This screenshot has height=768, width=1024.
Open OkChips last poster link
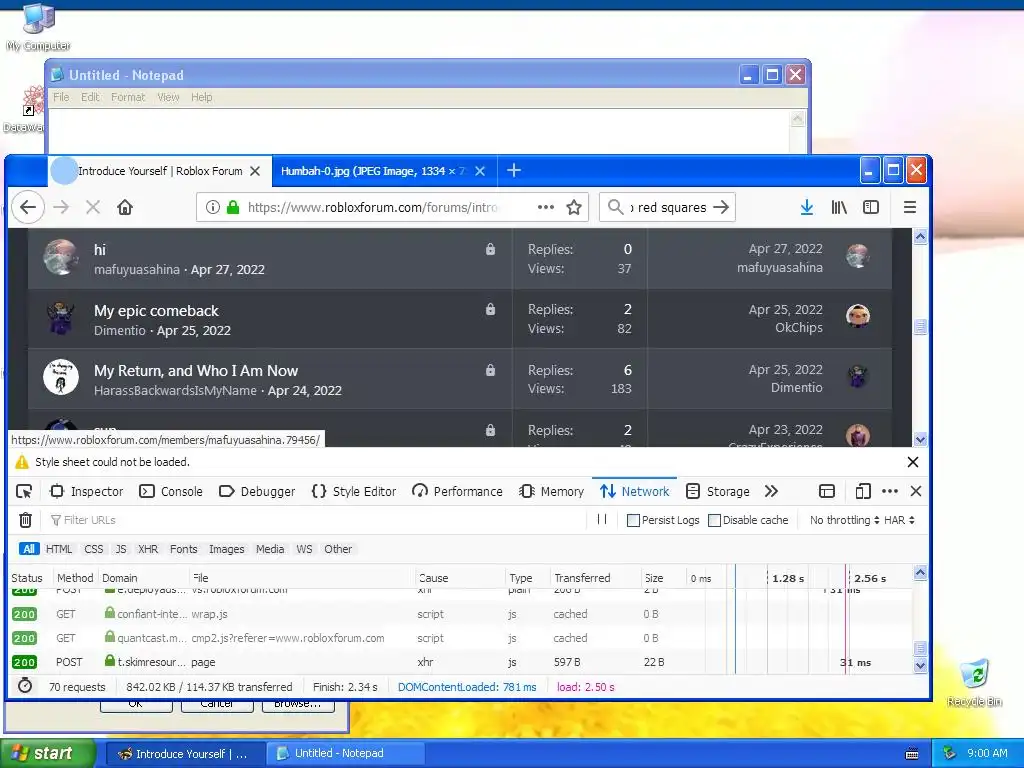click(x=799, y=328)
